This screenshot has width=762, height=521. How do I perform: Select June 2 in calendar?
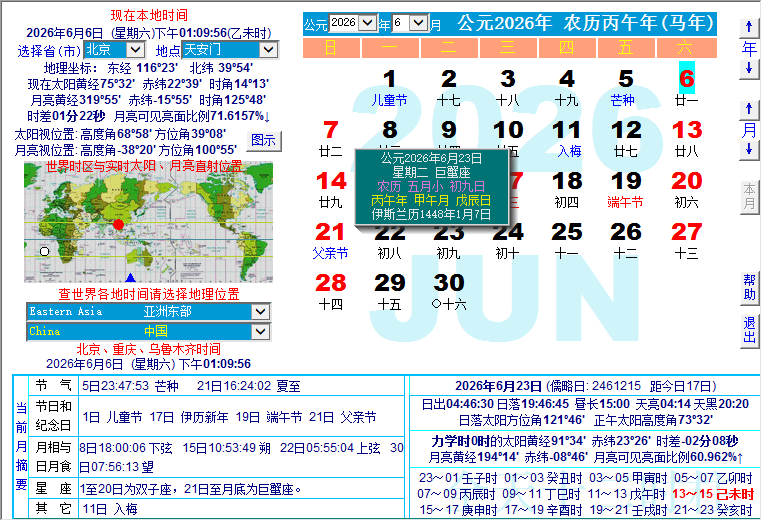449,87
